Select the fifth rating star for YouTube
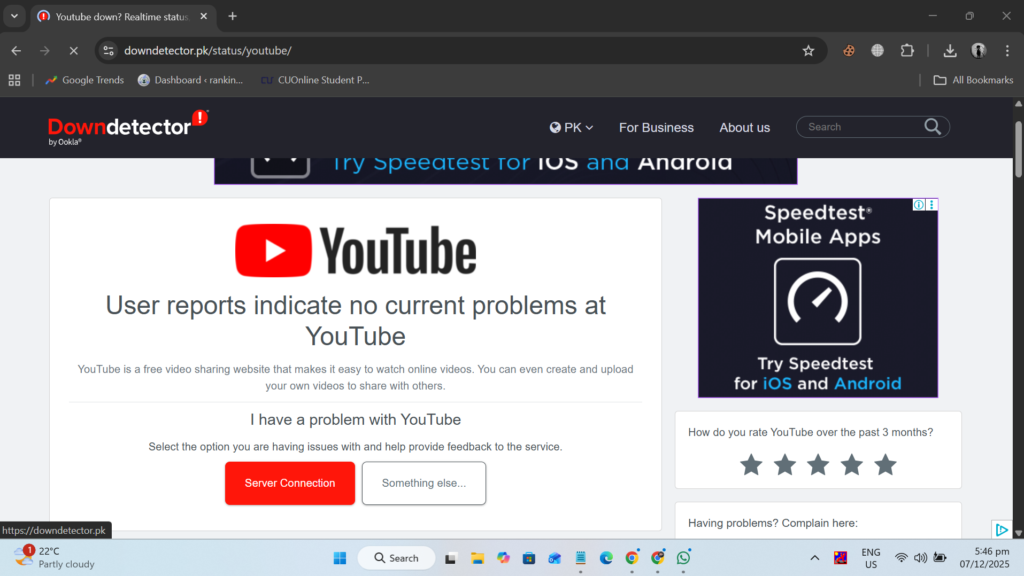The width and height of the screenshot is (1024, 576). [885, 464]
